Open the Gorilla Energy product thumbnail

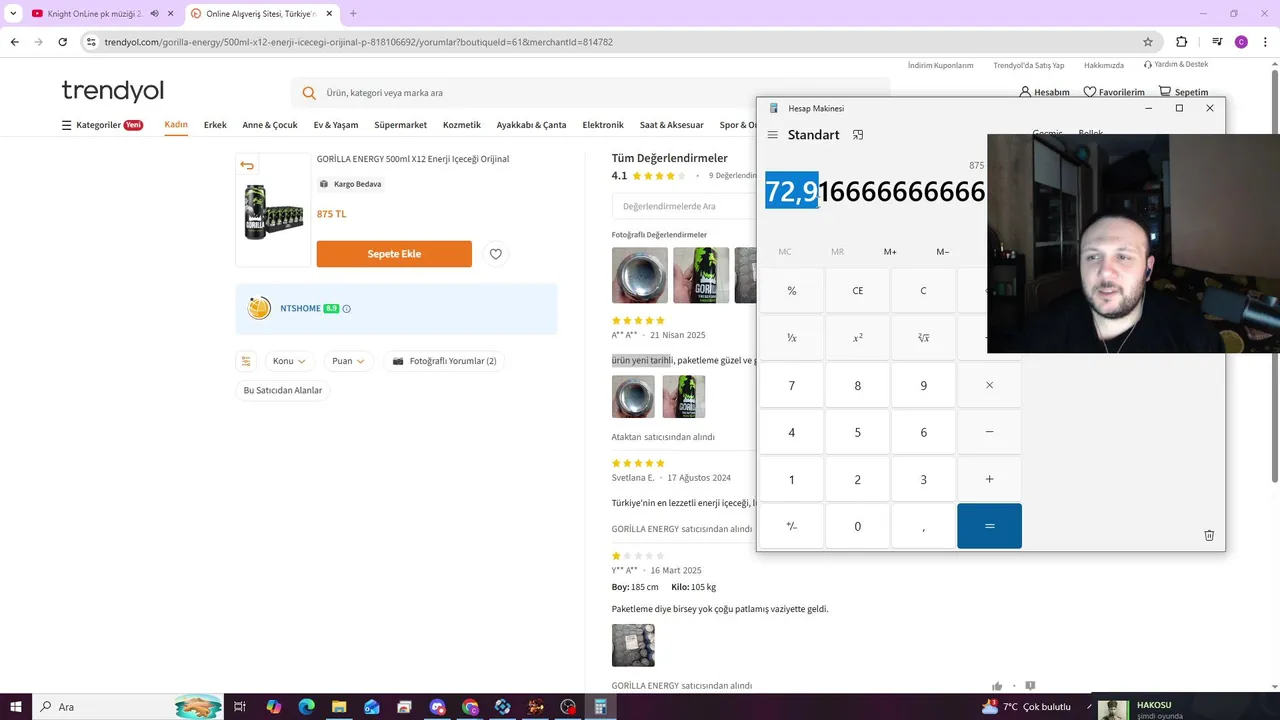click(x=273, y=212)
